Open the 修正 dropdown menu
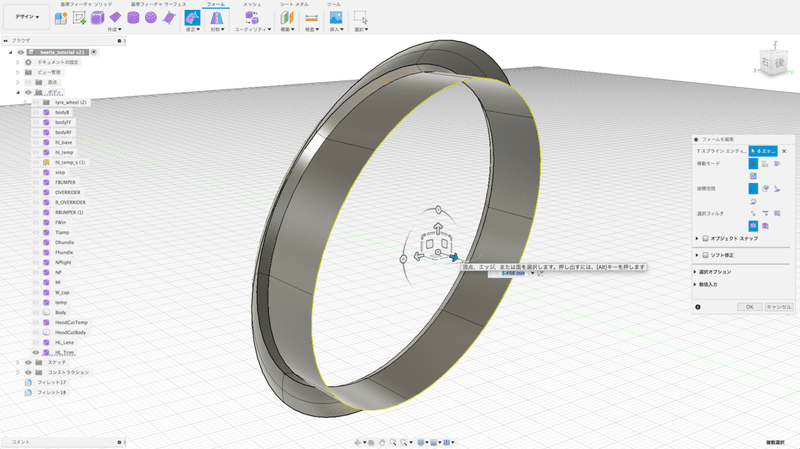 point(192,30)
